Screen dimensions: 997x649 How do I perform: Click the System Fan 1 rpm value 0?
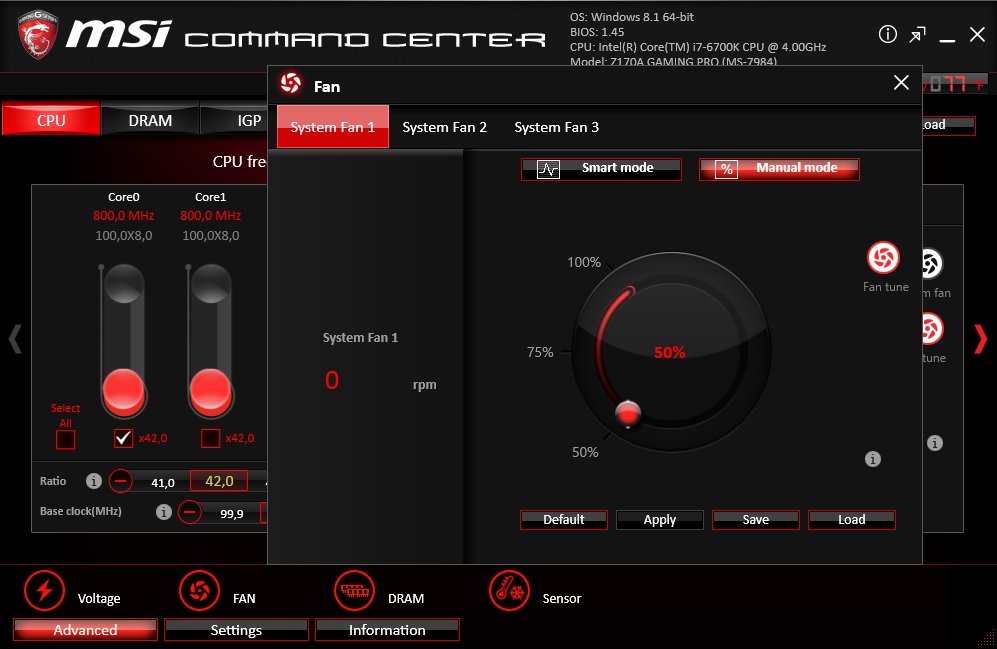click(x=332, y=380)
